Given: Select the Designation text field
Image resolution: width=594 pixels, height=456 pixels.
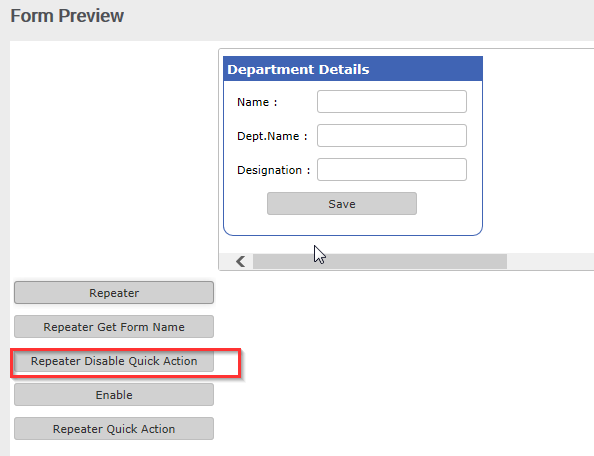Looking at the screenshot, I should point(392,170).
